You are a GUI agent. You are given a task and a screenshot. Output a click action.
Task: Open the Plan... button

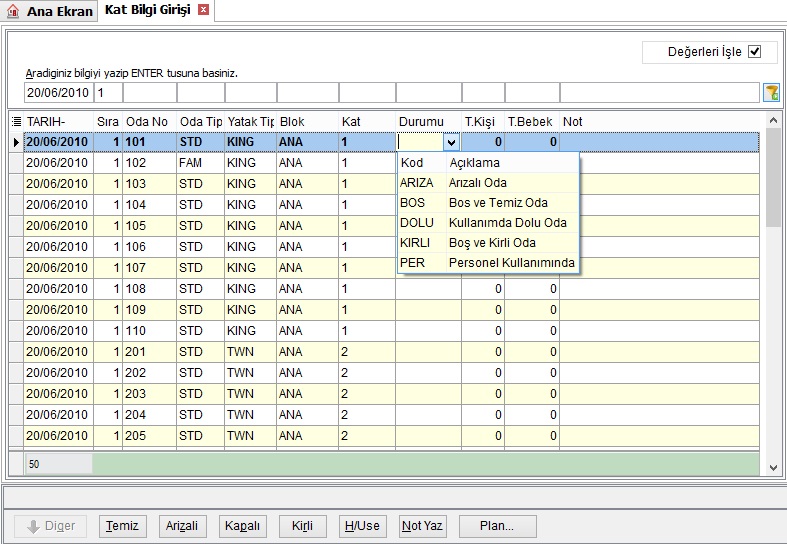pyautogui.click(x=497, y=526)
